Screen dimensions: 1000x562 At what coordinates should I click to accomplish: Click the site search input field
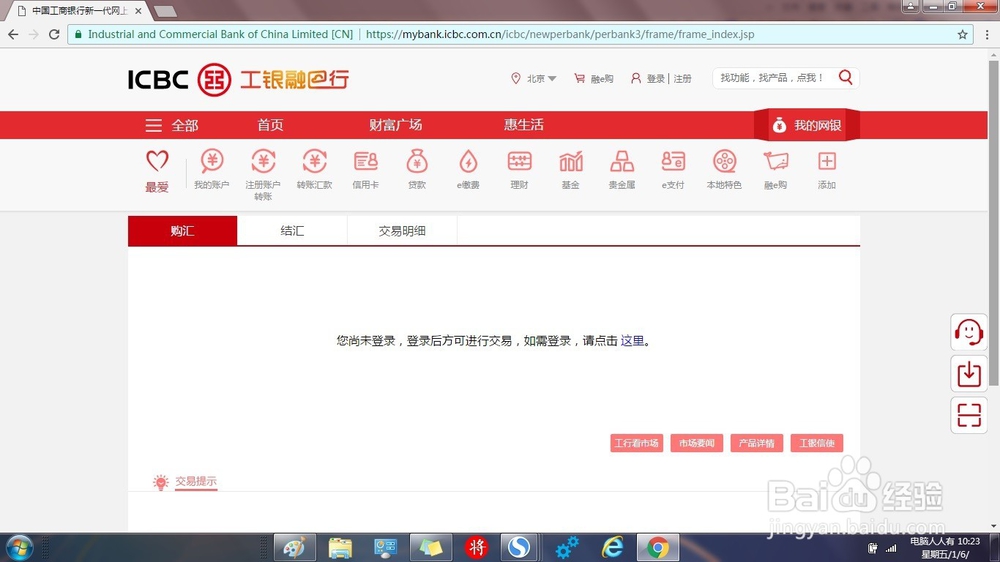tap(772, 77)
